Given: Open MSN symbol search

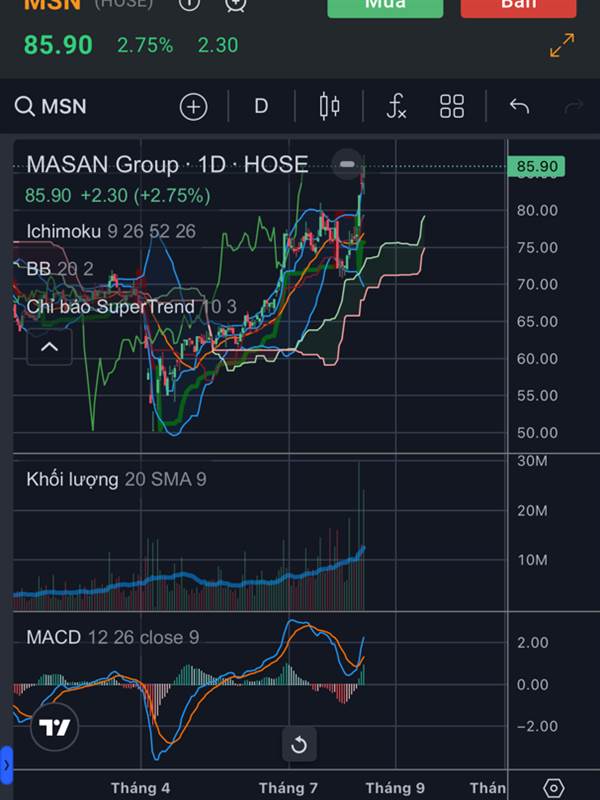Looking at the screenshot, I should pyautogui.click(x=51, y=107).
